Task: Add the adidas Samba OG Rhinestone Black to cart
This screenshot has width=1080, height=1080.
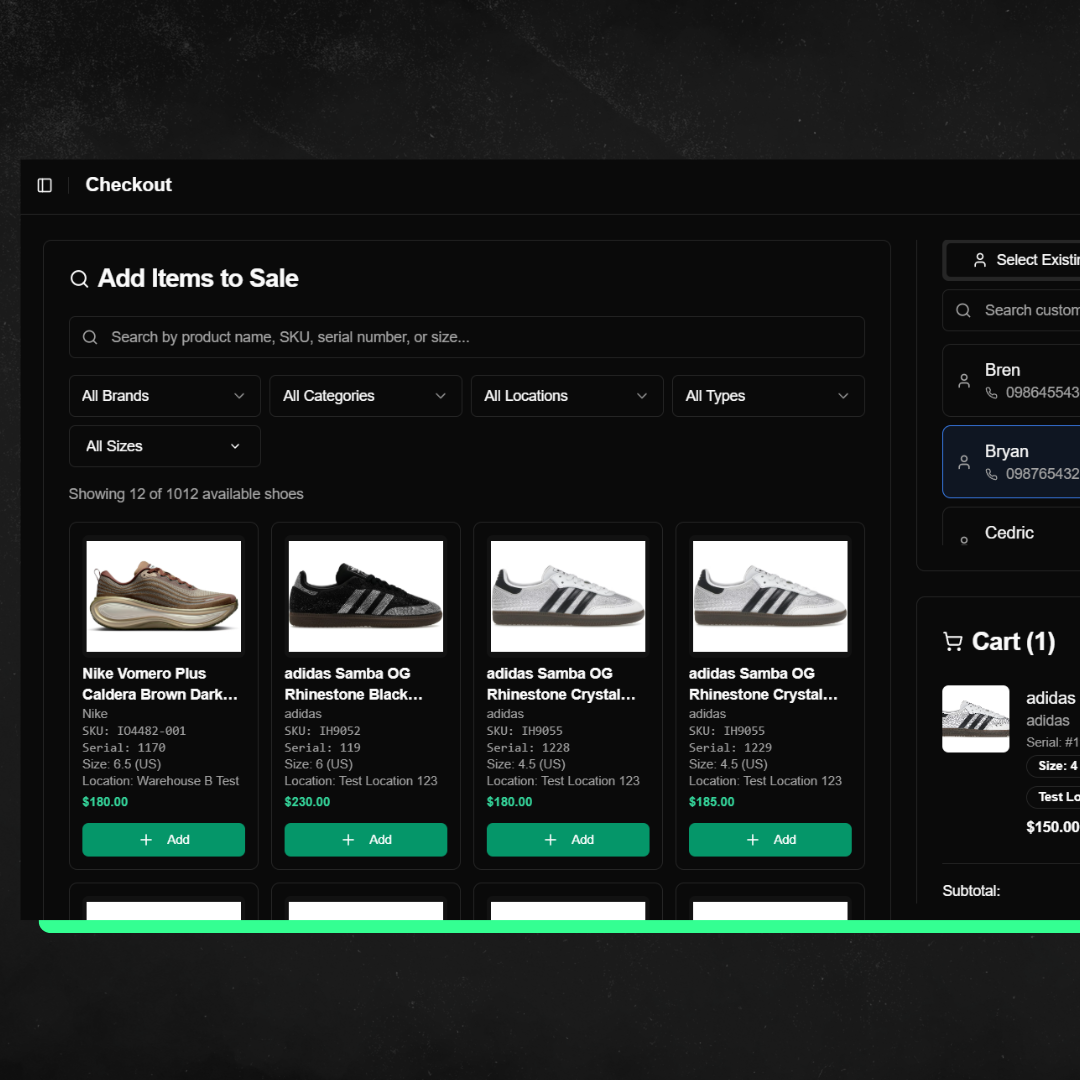Action: pyautogui.click(x=365, y=840)
